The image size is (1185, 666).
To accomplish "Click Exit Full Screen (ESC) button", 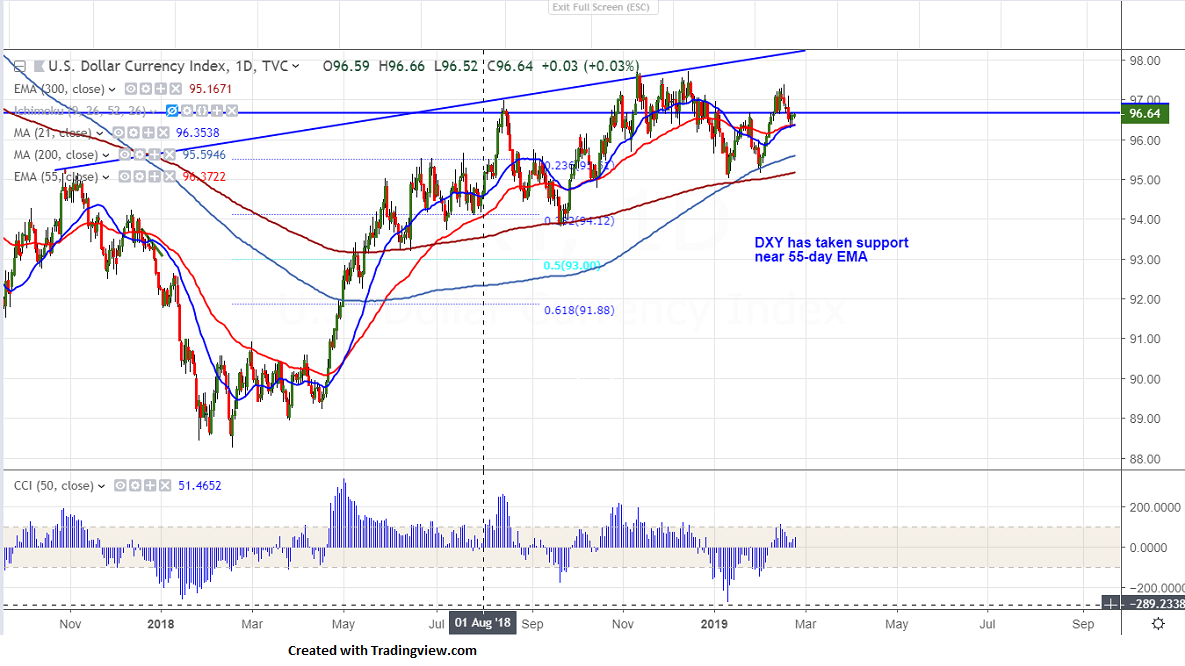I will click(603, 8).
